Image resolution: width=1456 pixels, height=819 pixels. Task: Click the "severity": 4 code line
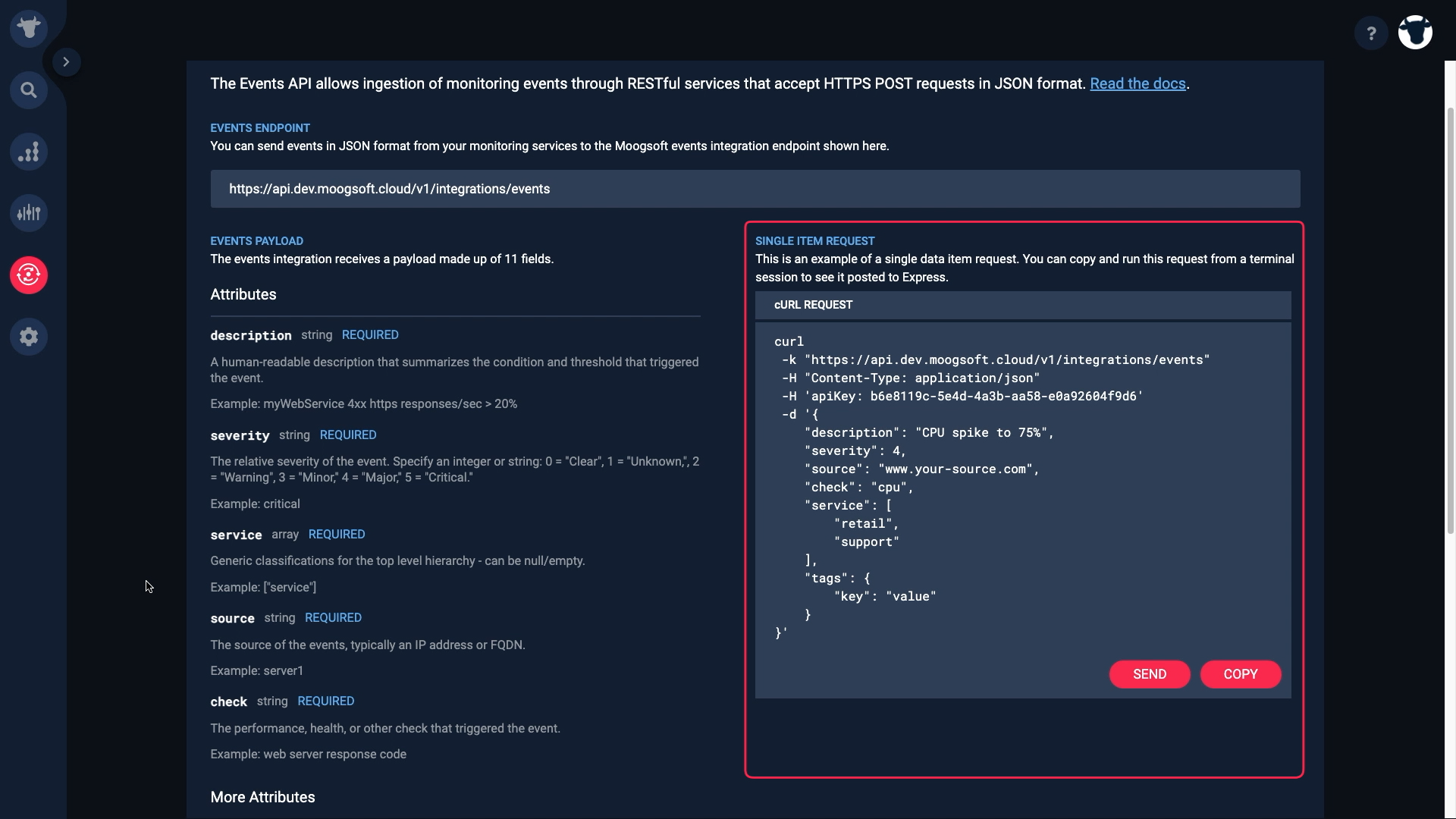pyautogui.click(x=855, y=451)
